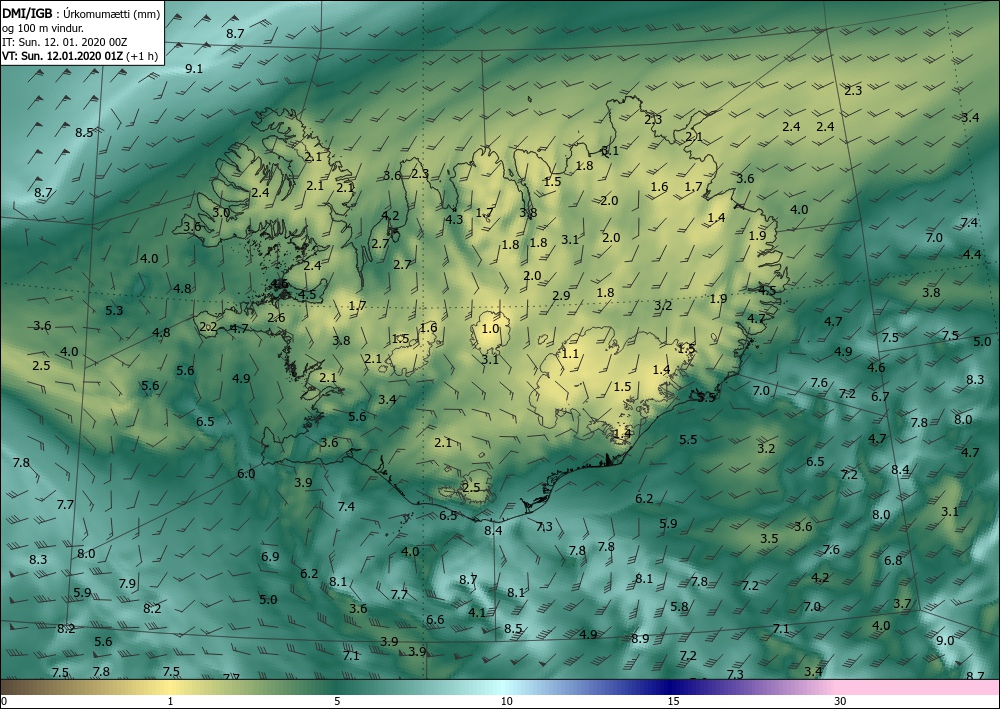Click the 1.1 value label
Screen dimensions: 1000x709
(x=570, y=354)
